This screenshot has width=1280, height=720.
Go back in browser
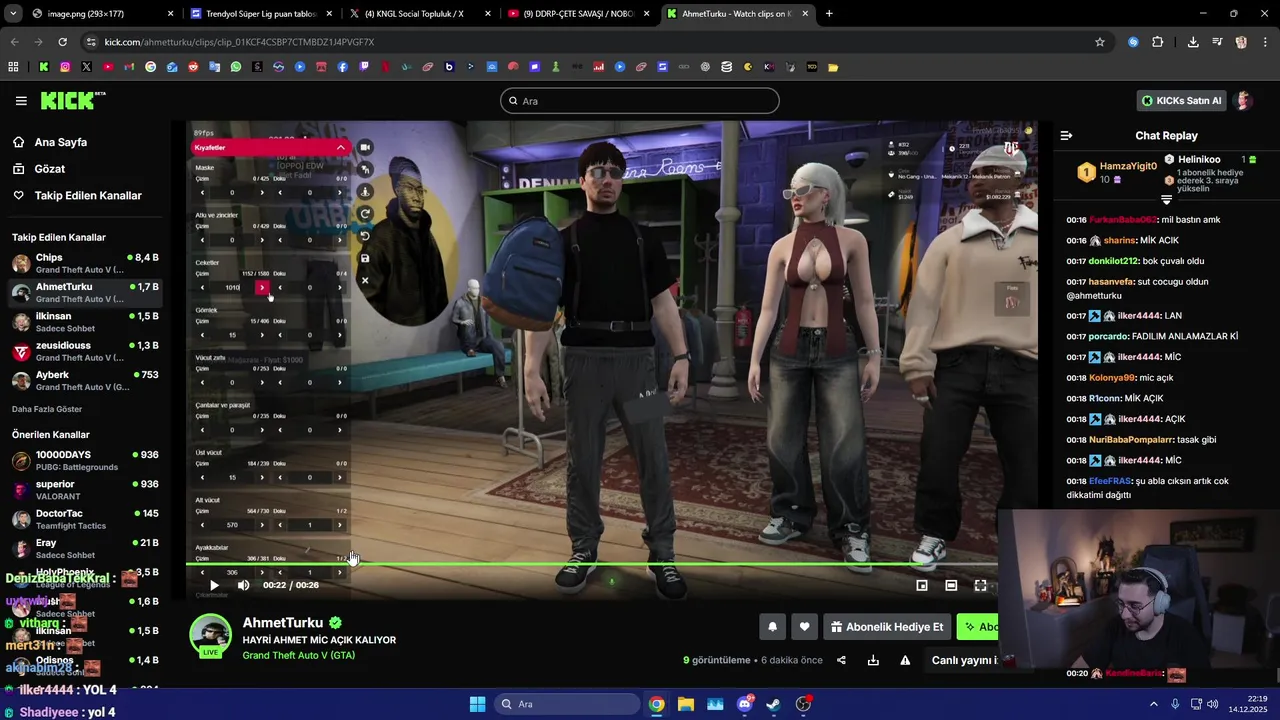click(14, 42)
